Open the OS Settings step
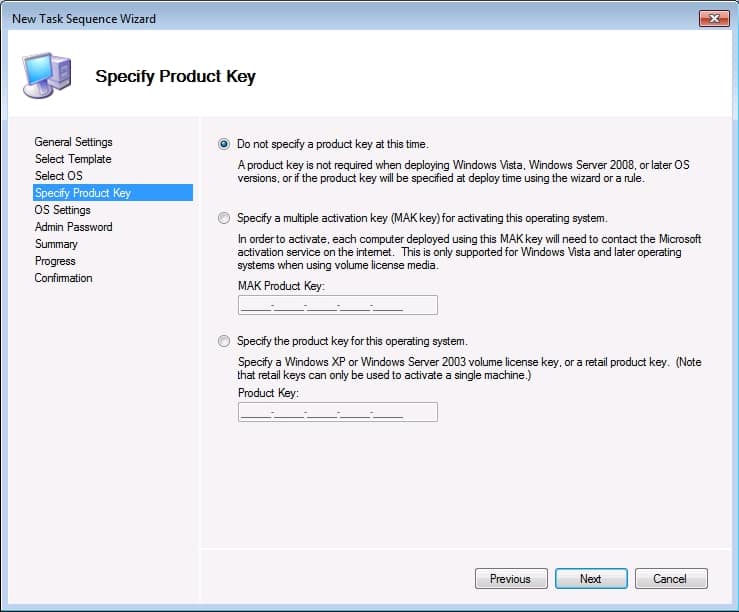 pyautogui.click(x=62, y=210)
